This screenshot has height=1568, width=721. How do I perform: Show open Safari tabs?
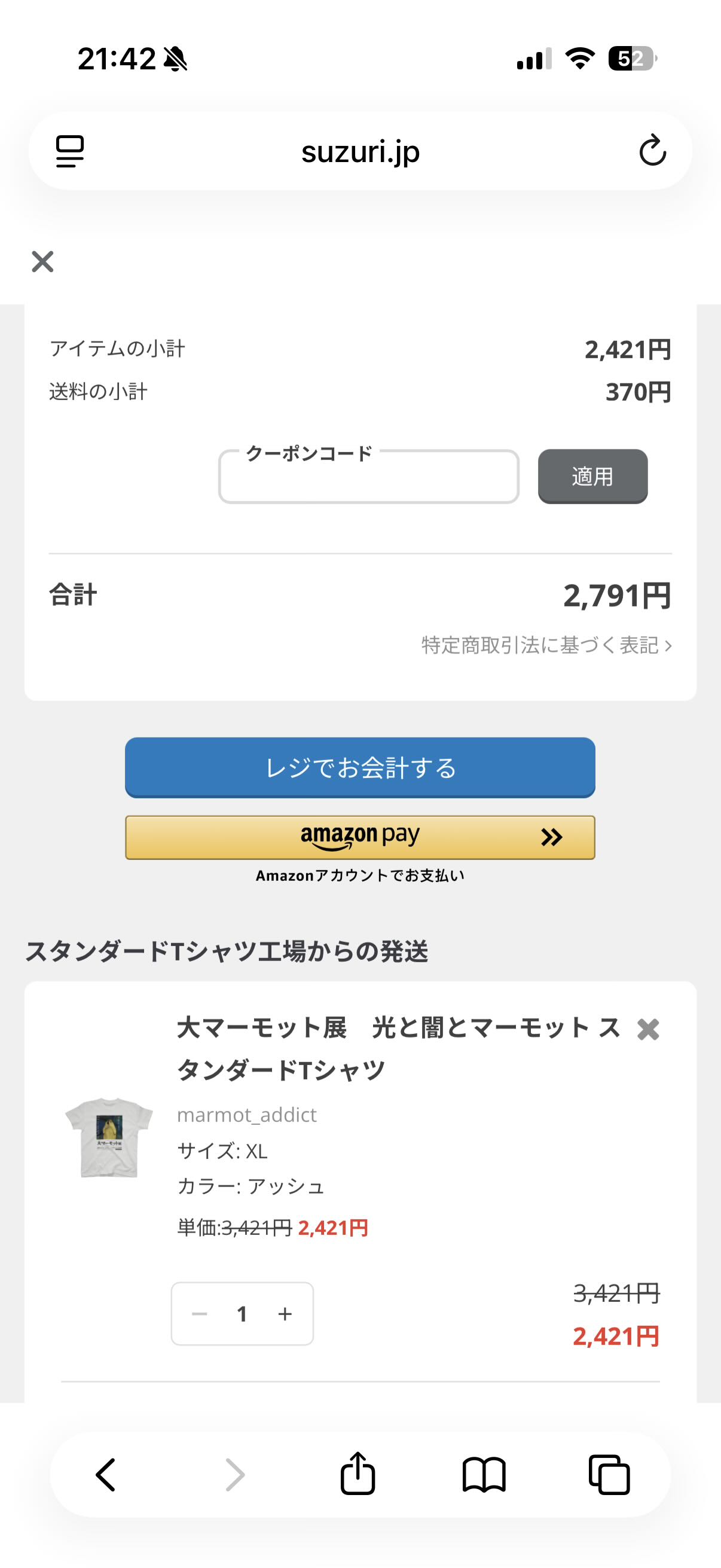pos(609,1475)
